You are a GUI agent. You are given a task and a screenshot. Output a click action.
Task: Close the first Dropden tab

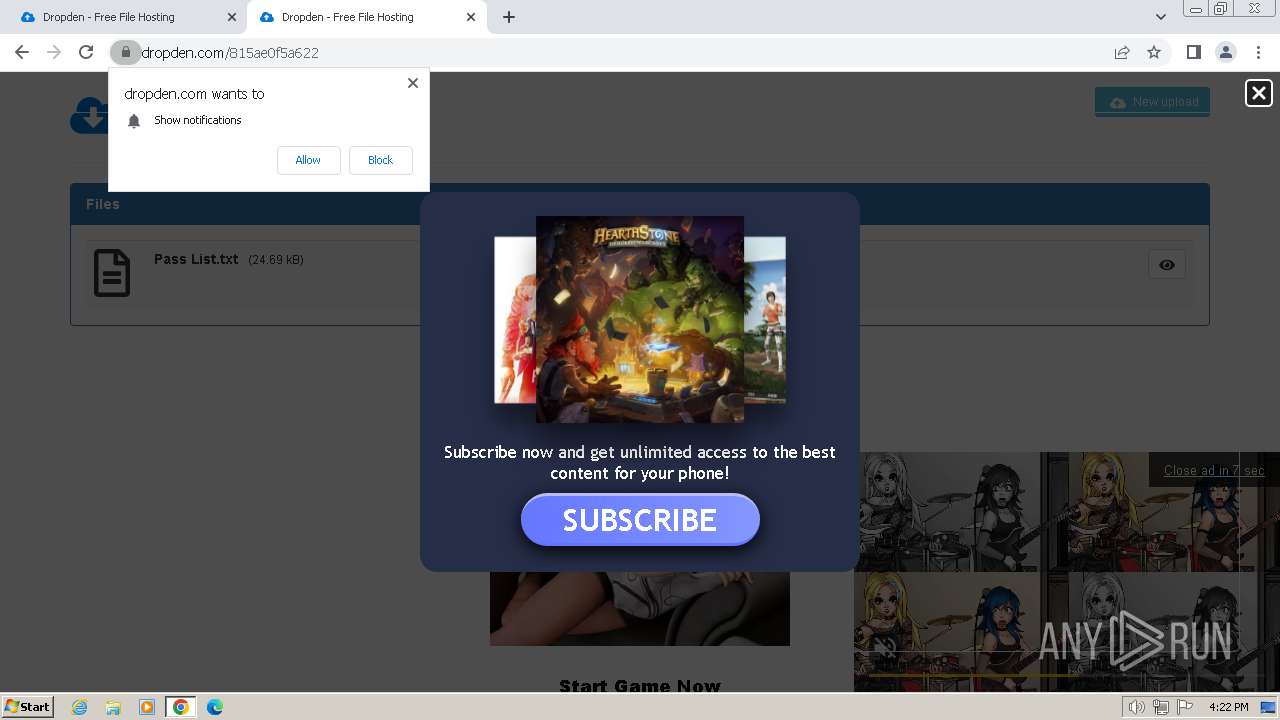point(232,17)
